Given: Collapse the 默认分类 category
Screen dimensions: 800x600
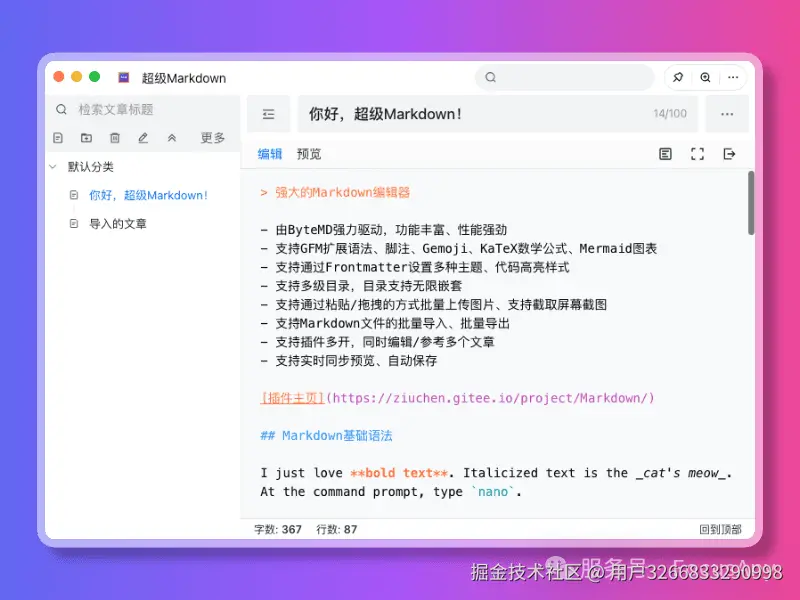Looking at the screenshot, I should (53, 166).
